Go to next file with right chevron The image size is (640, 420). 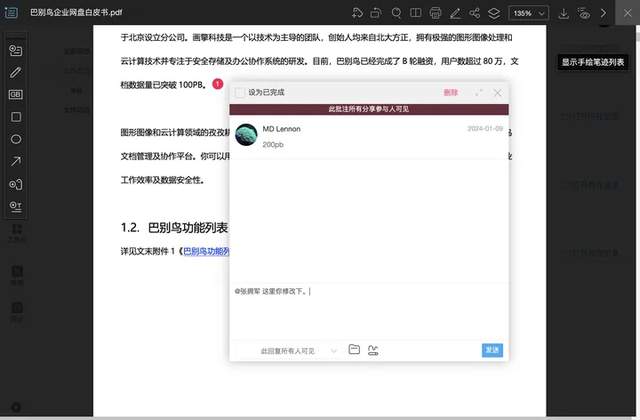click(603, 13)
